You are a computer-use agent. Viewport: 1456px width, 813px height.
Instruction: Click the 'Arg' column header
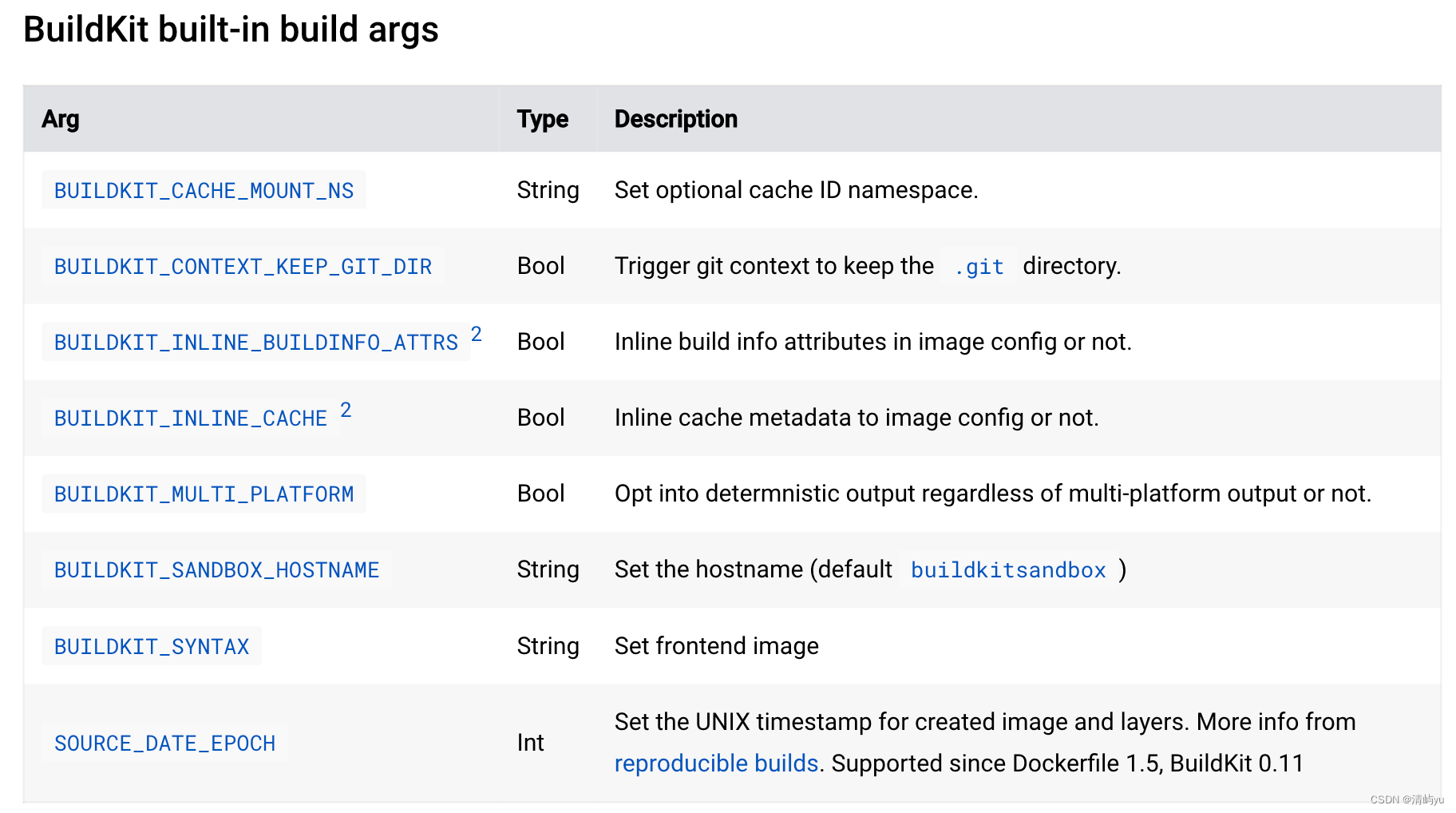click(61, 119)
